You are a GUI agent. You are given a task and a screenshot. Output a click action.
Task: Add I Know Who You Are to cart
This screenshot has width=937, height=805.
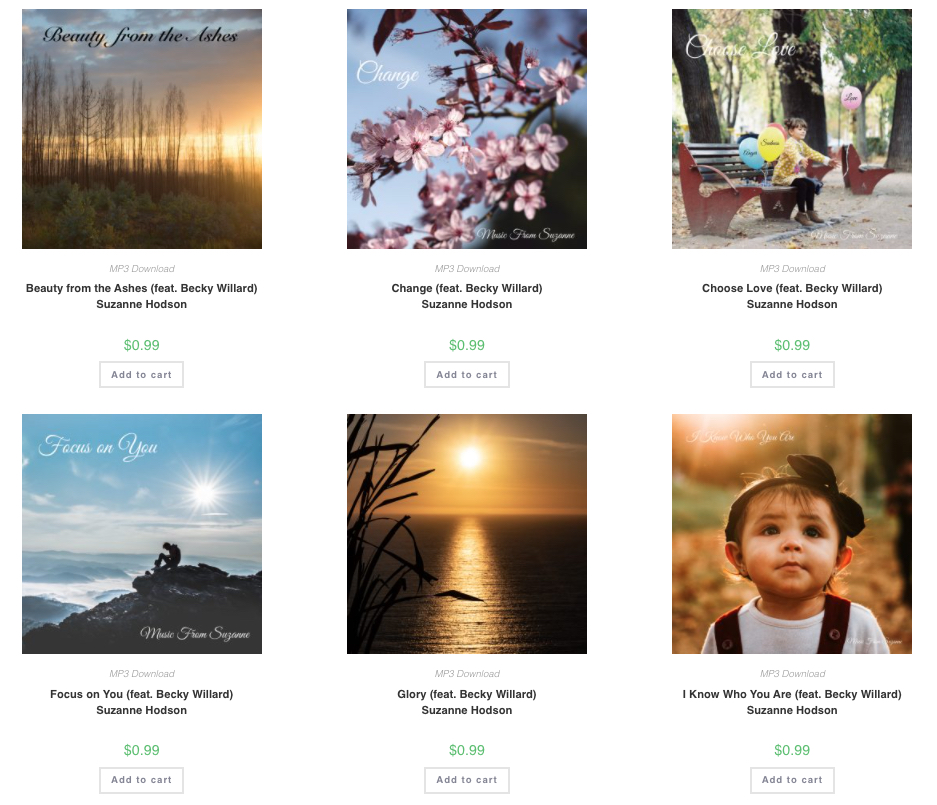pyautogui.click(x=792, y=780)
